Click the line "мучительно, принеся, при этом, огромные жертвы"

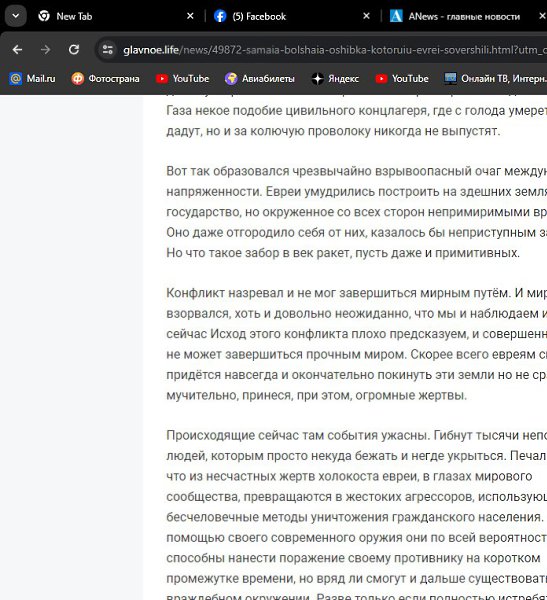coord(317,395)
